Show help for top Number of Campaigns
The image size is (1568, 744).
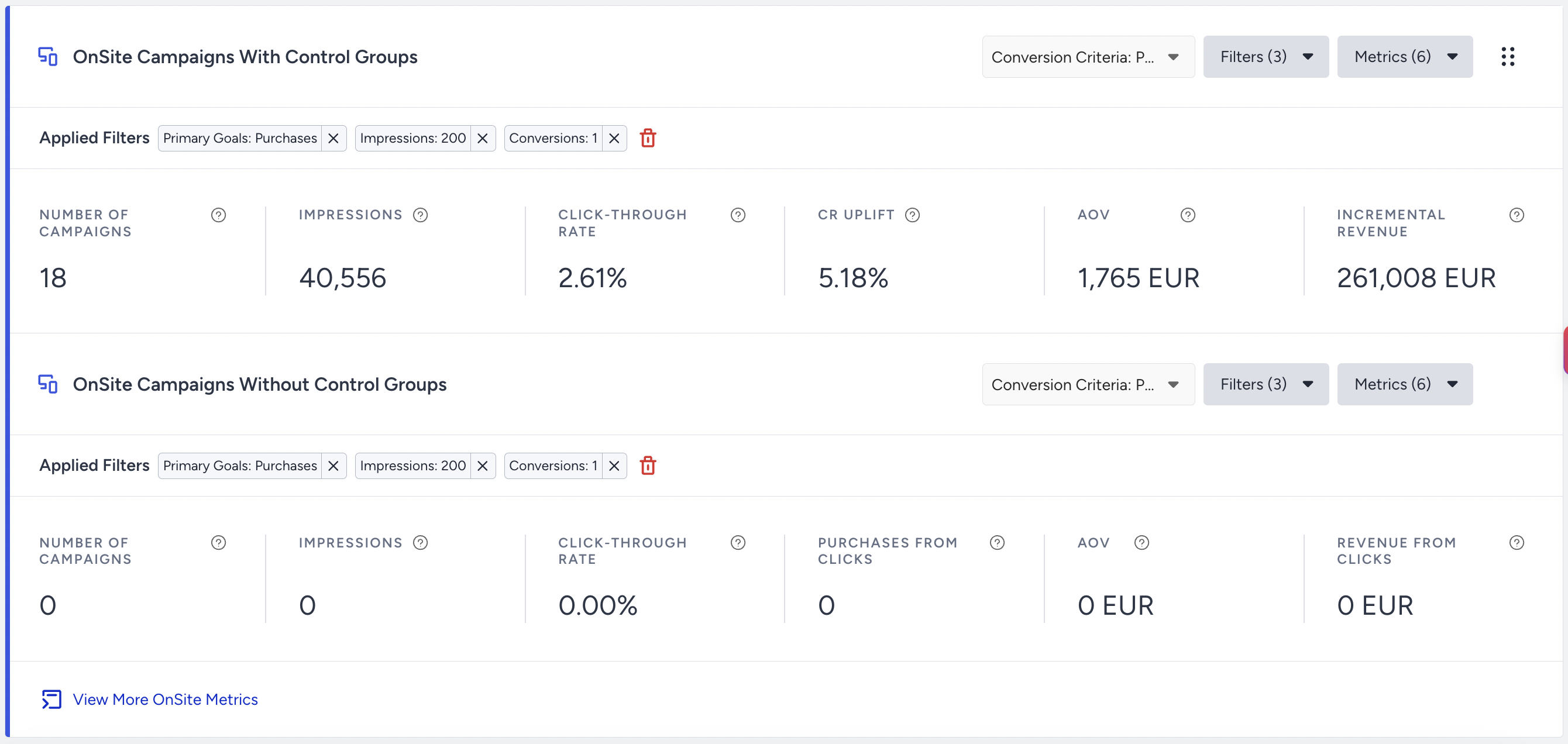[218, 215]
